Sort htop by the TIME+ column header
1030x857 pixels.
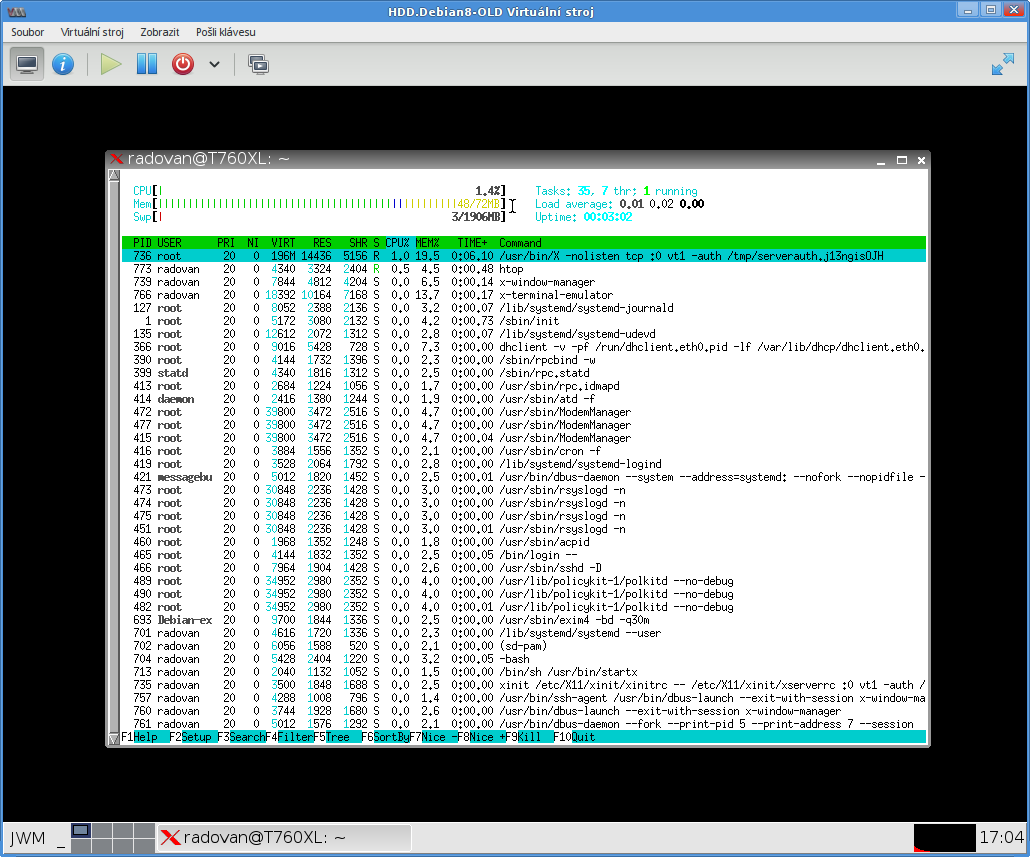click(x=472, y=243)
